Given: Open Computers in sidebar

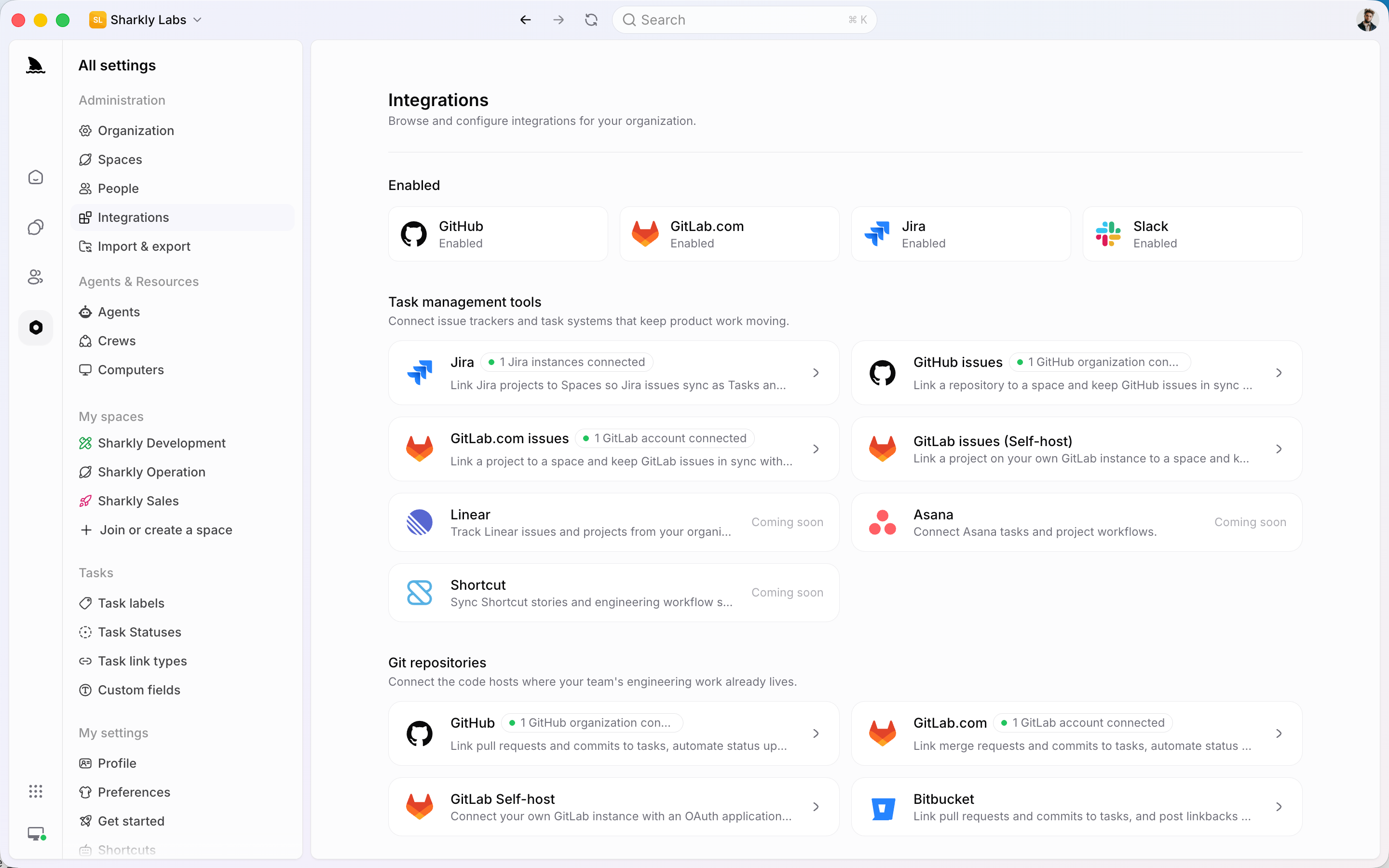Looking at the screenshot, I should point(182,370).
